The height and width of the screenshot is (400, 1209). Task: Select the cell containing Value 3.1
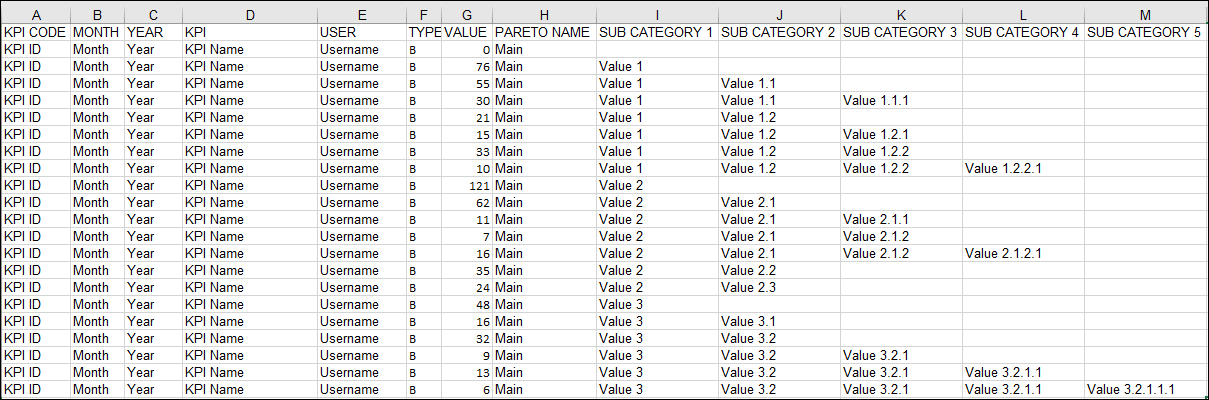(x=779, y=321)
